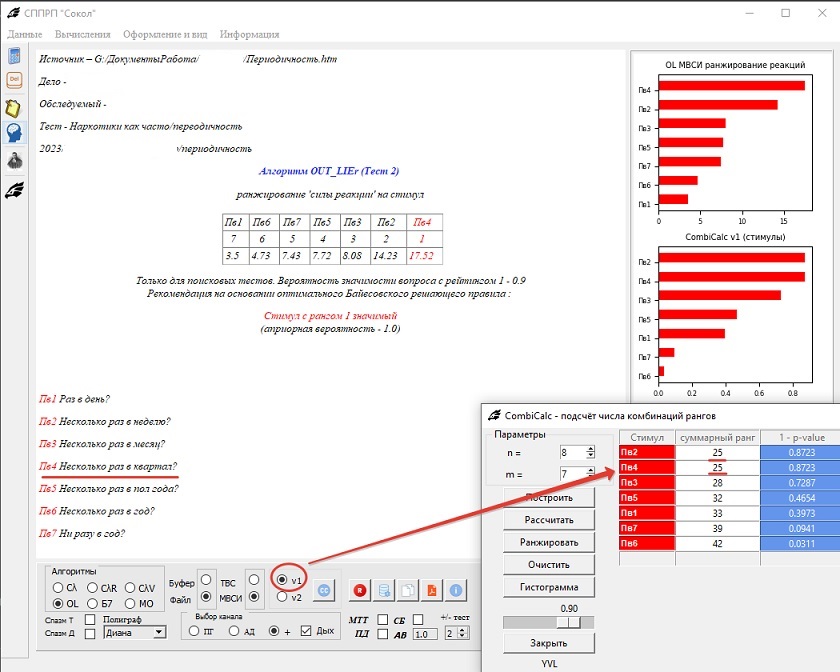Open the yellow notepad icon in the sidebar
Viewport: 840px width, 672px height.
tap(13, 108)
